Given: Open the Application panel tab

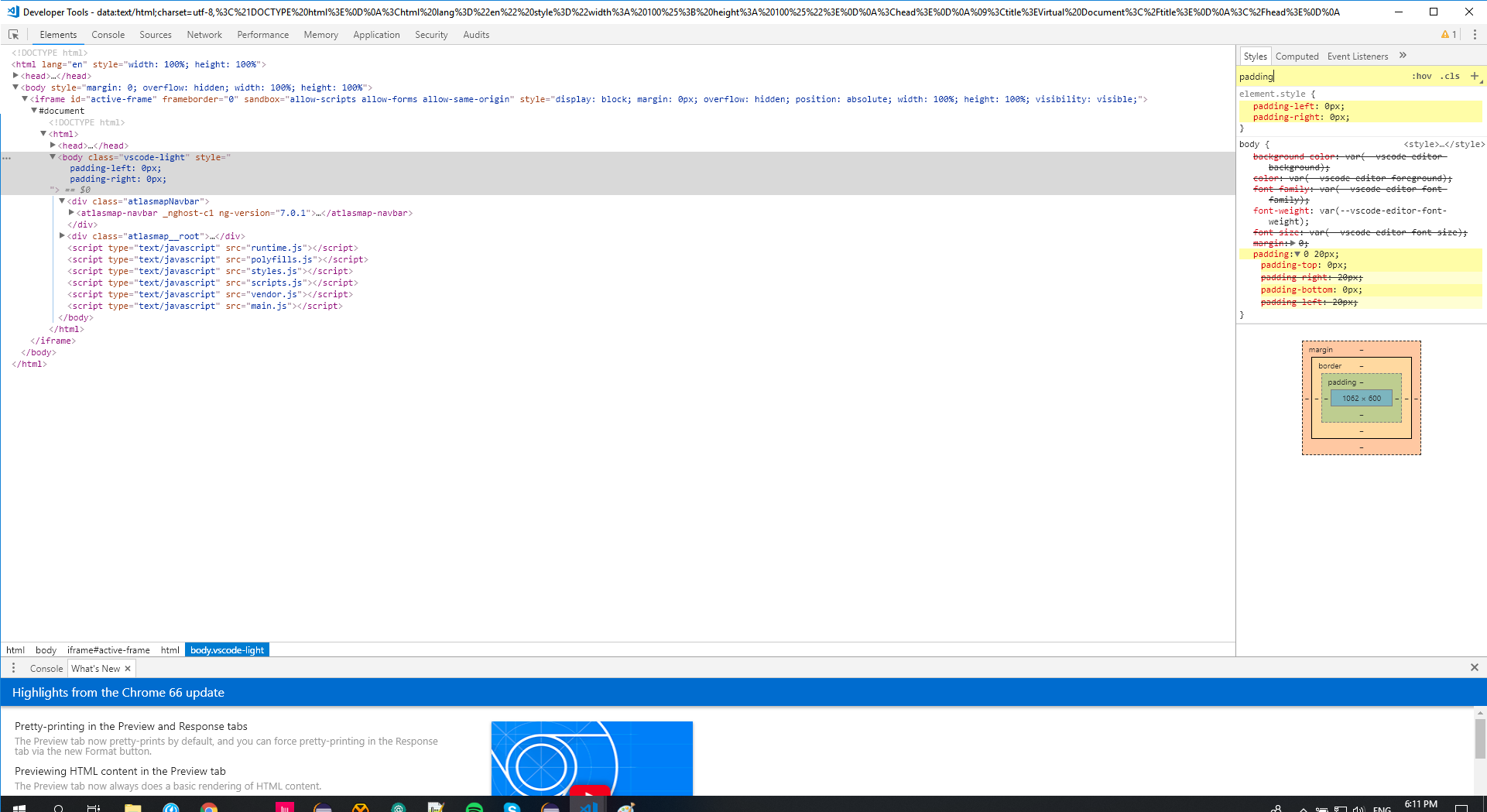Looking at the screenshot, I should click(x=376, y=35).
